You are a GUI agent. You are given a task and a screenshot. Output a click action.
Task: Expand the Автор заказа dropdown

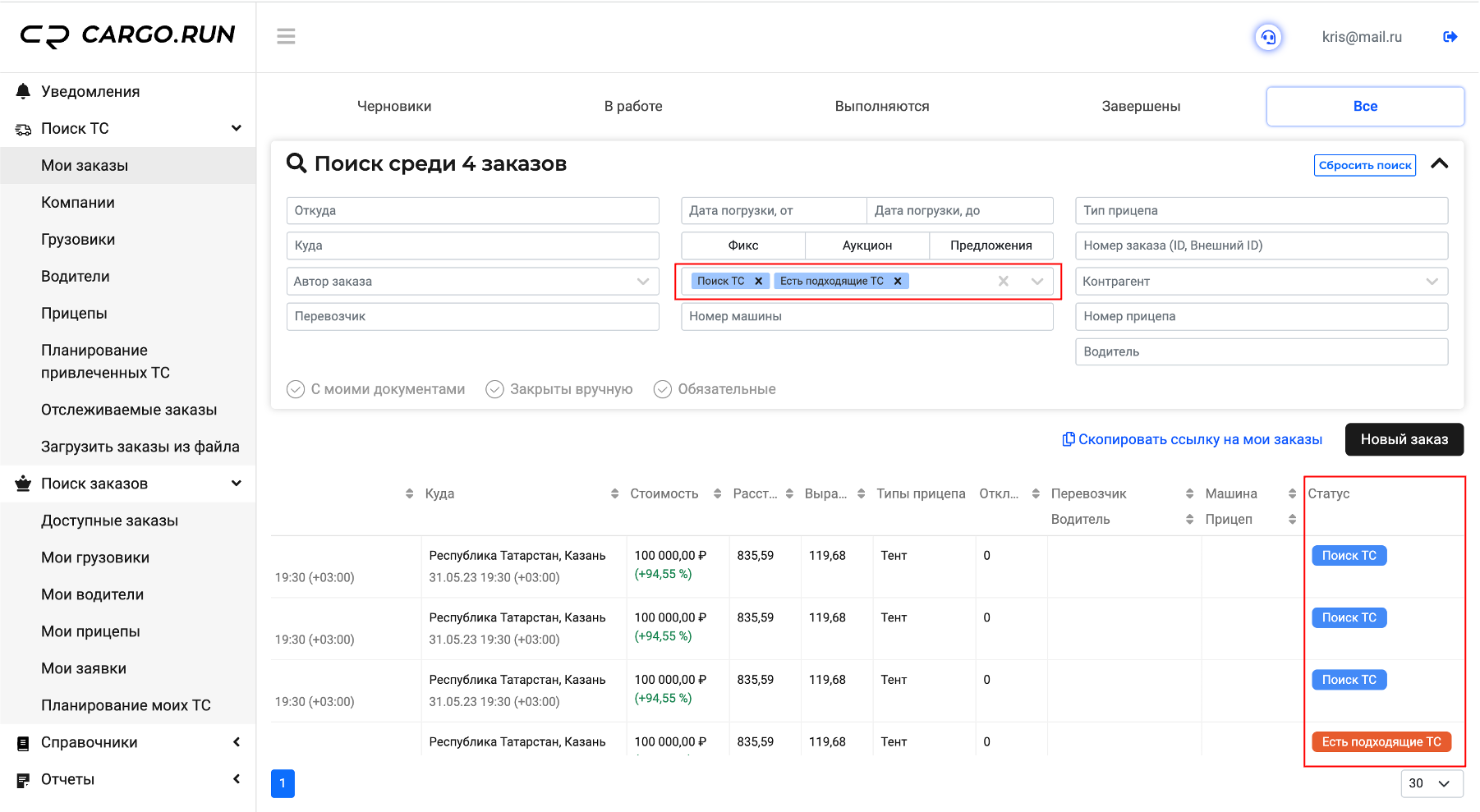point(642,282)
